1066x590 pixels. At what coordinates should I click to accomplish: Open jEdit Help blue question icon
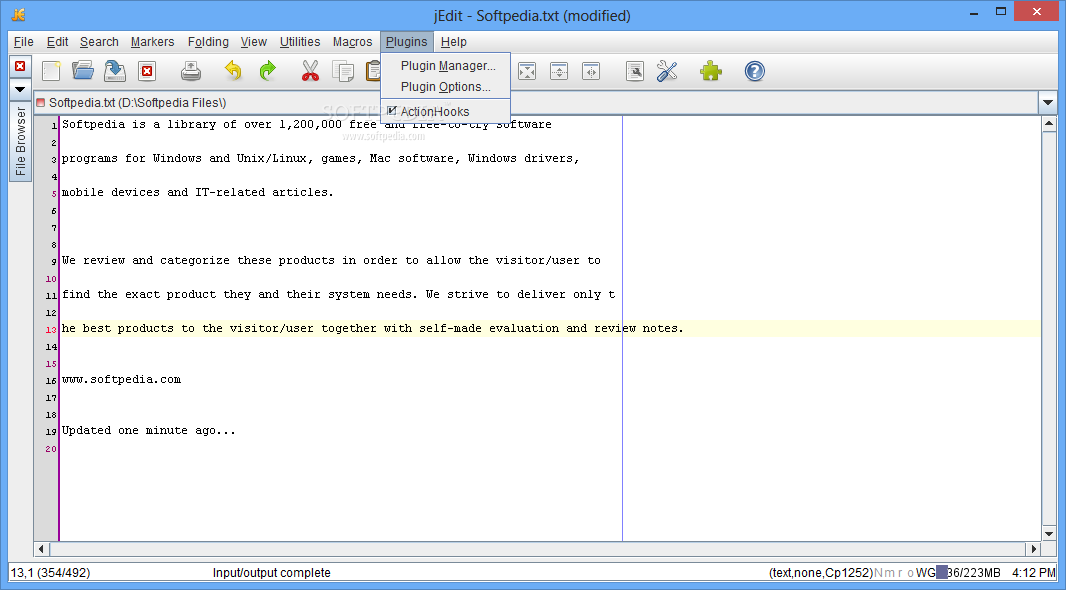(755, 71)
